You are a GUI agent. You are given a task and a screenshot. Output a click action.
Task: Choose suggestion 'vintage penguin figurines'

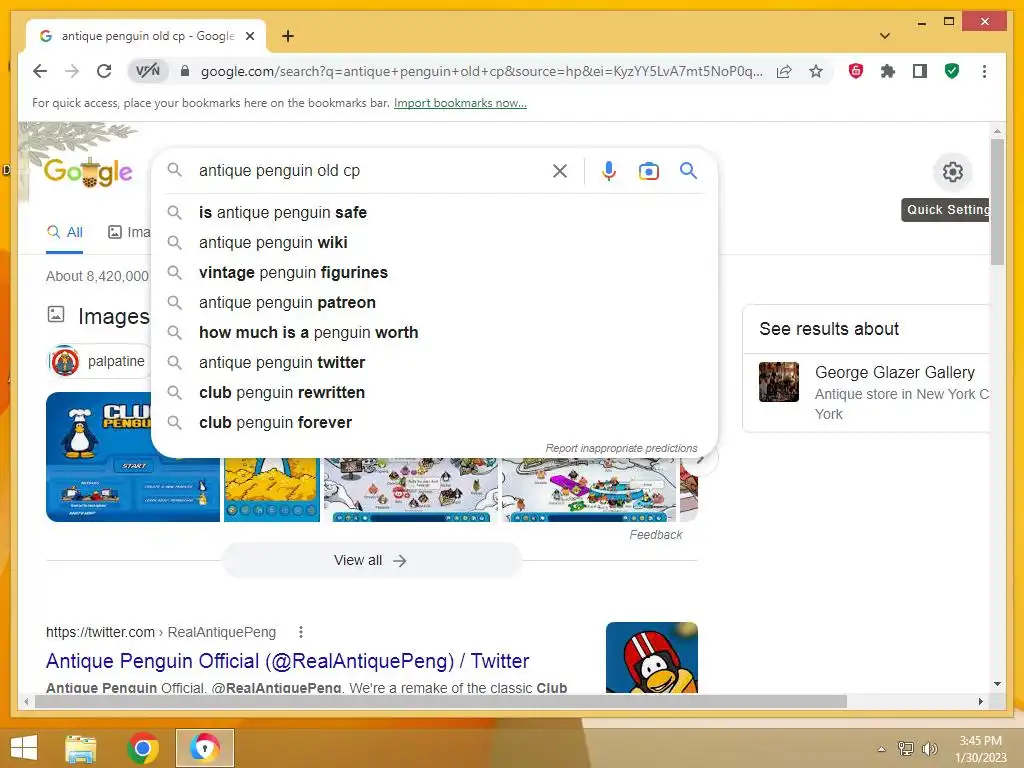pos(434,272)
